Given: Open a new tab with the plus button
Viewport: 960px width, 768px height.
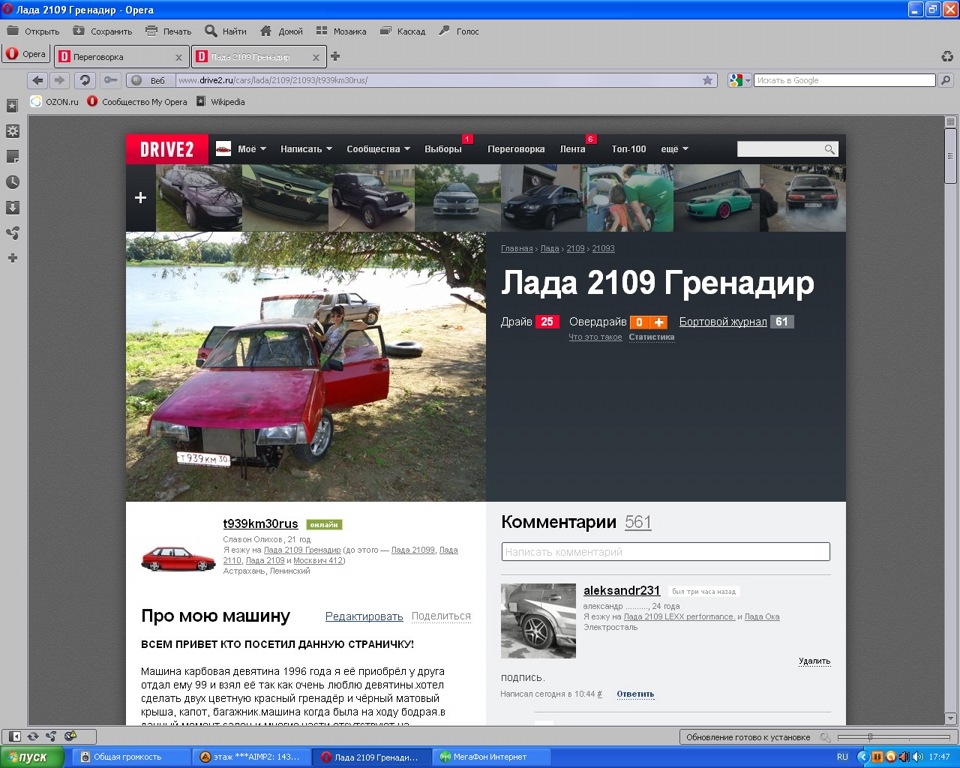Looking at the screenshot, I should (x=336, y=56).
